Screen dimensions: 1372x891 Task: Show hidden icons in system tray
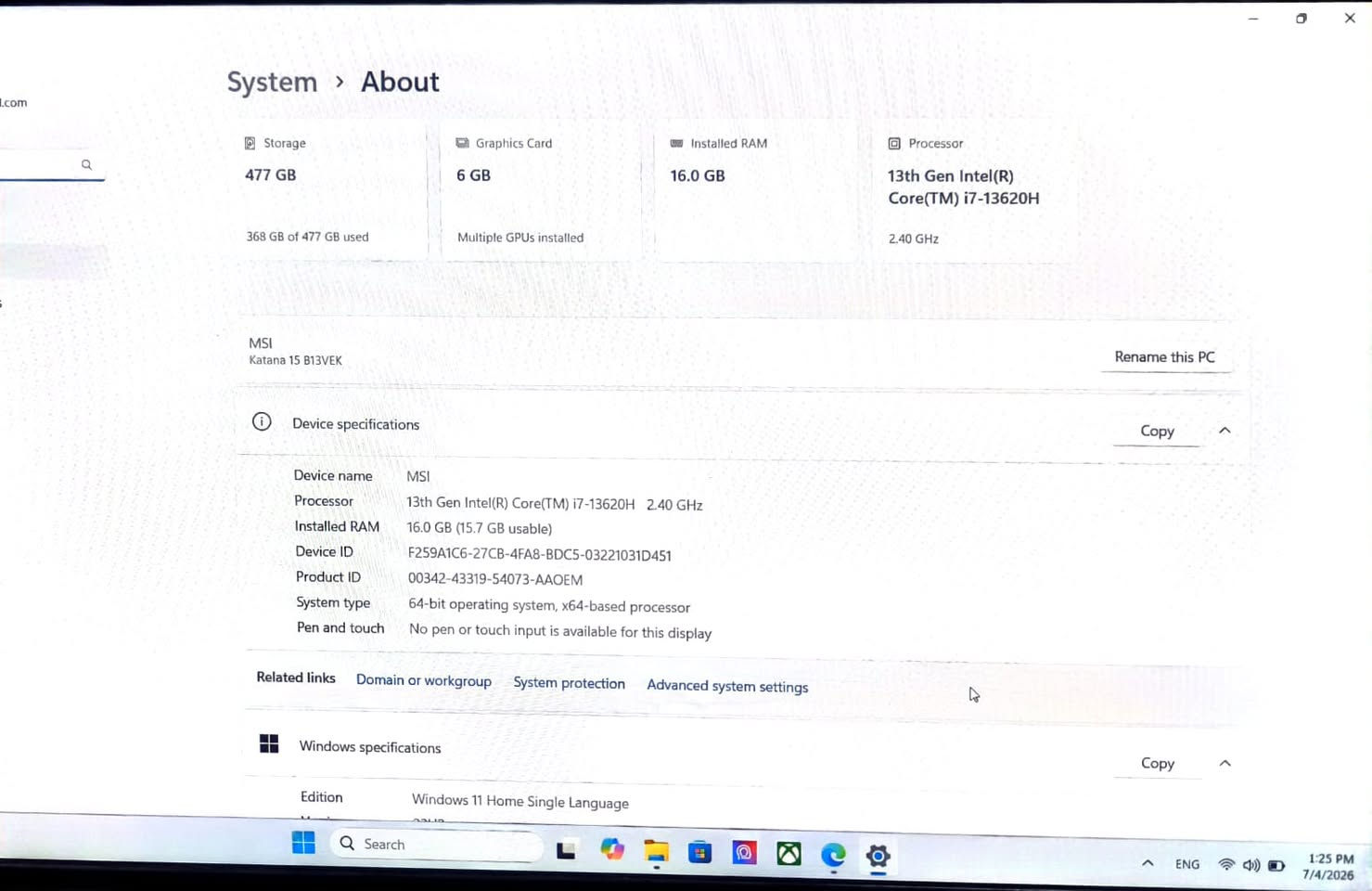(1148, 863)
